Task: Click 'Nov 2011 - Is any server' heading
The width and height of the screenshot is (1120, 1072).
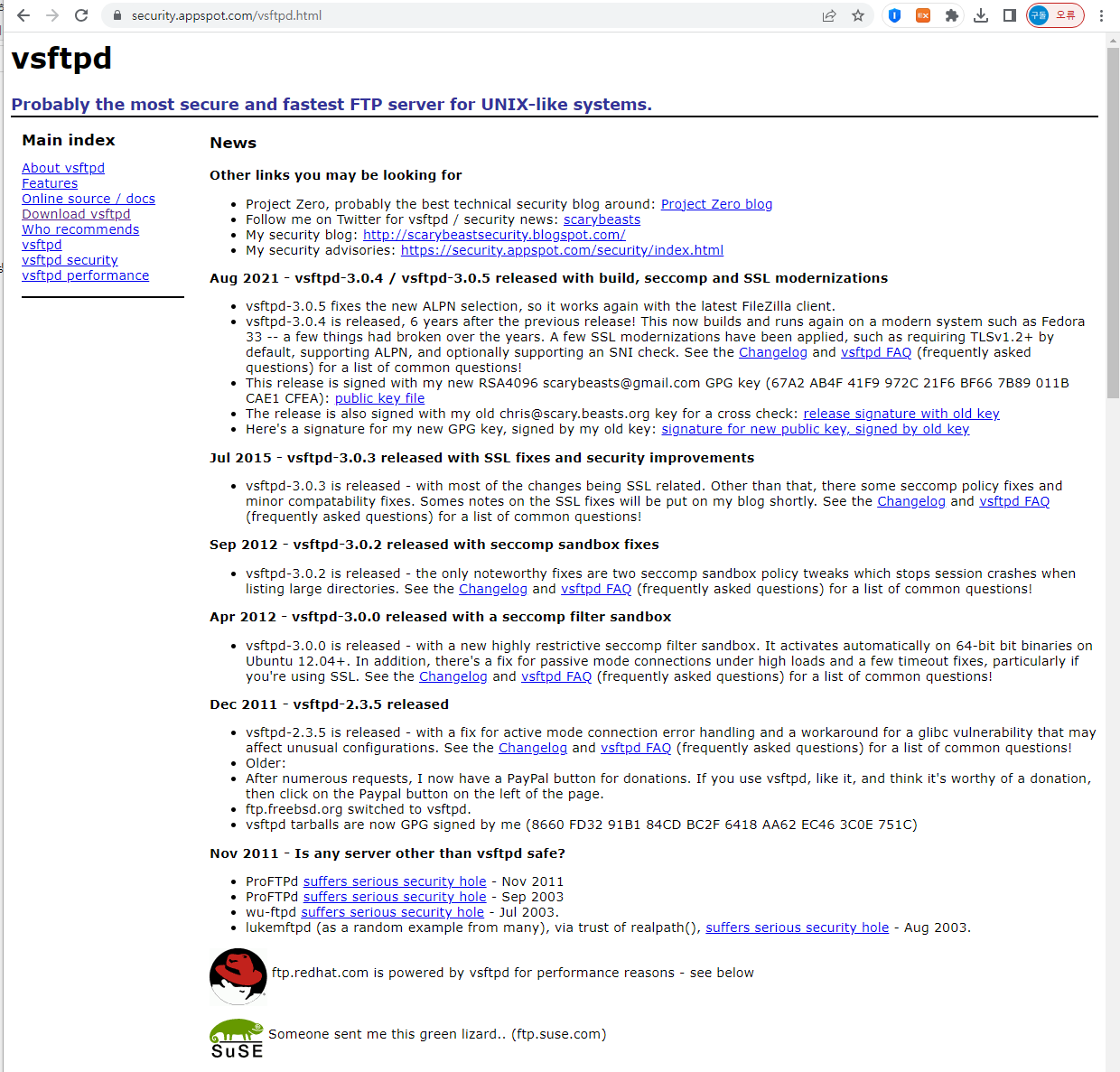Action: (x=387, y=853)
